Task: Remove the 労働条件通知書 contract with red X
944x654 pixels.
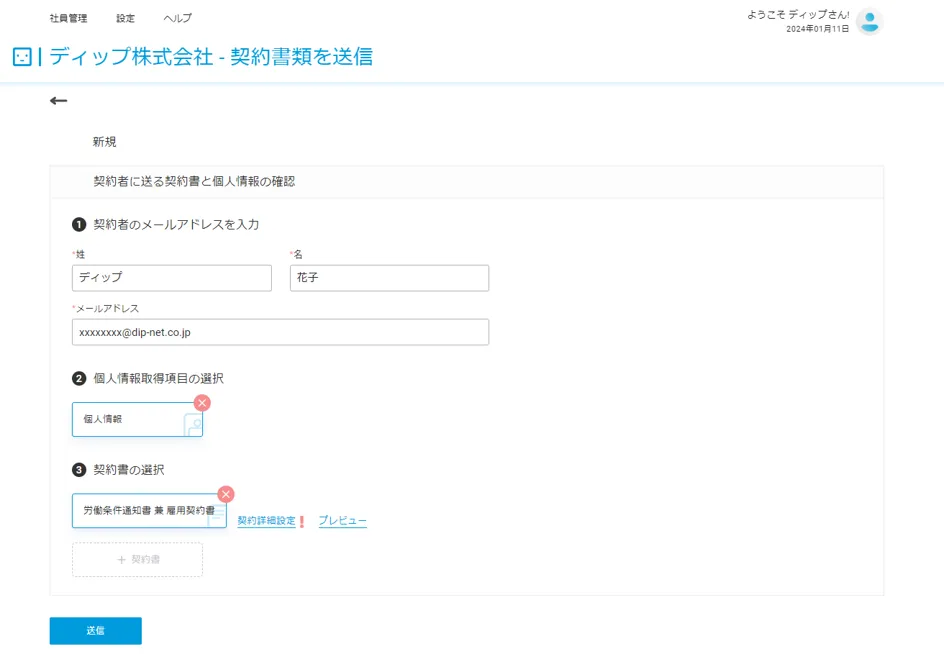Action: point(226,494)
